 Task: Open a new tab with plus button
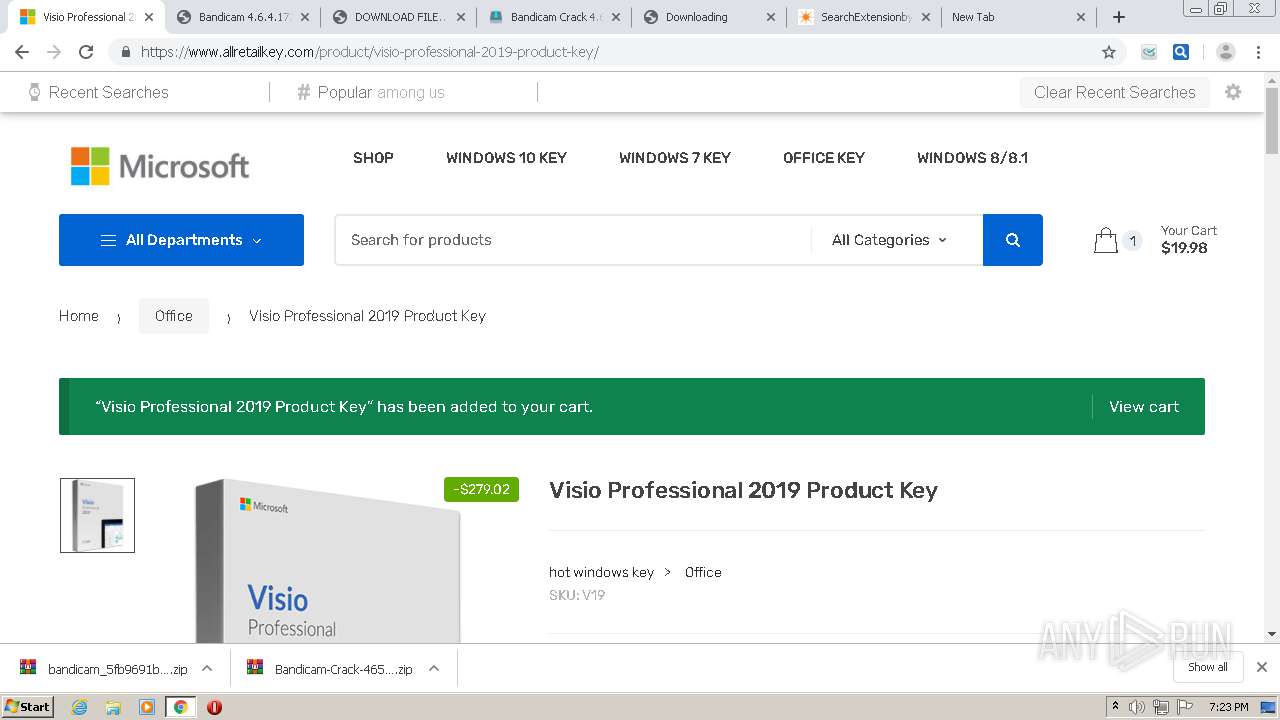click(1119, 17)
